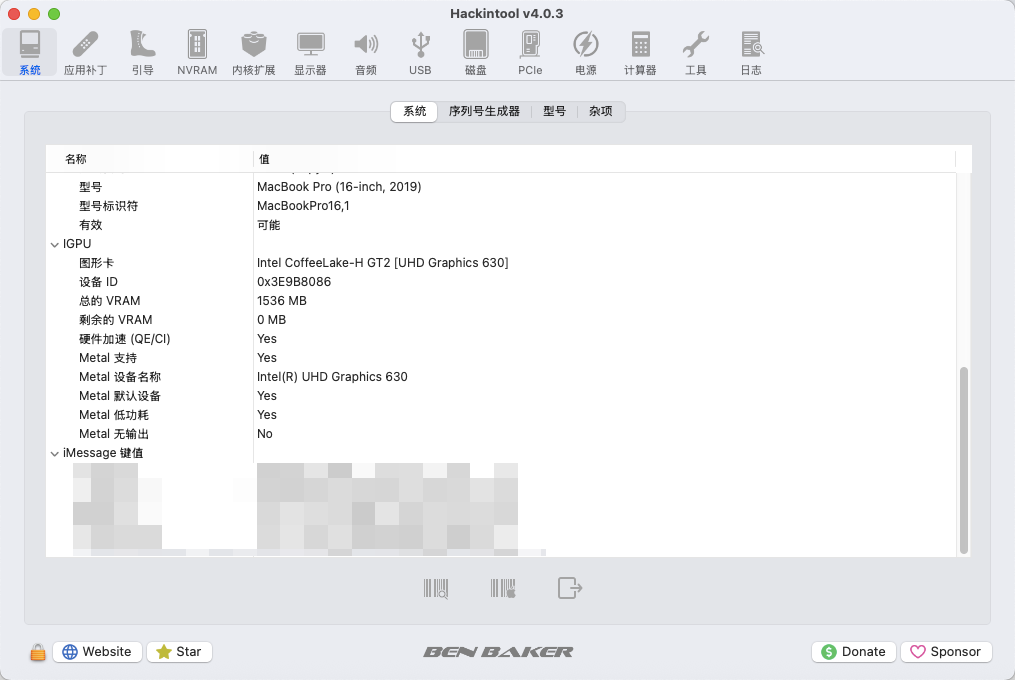1015x680 pixels.
Task: Open the 电源 power section
Action: 586,52
